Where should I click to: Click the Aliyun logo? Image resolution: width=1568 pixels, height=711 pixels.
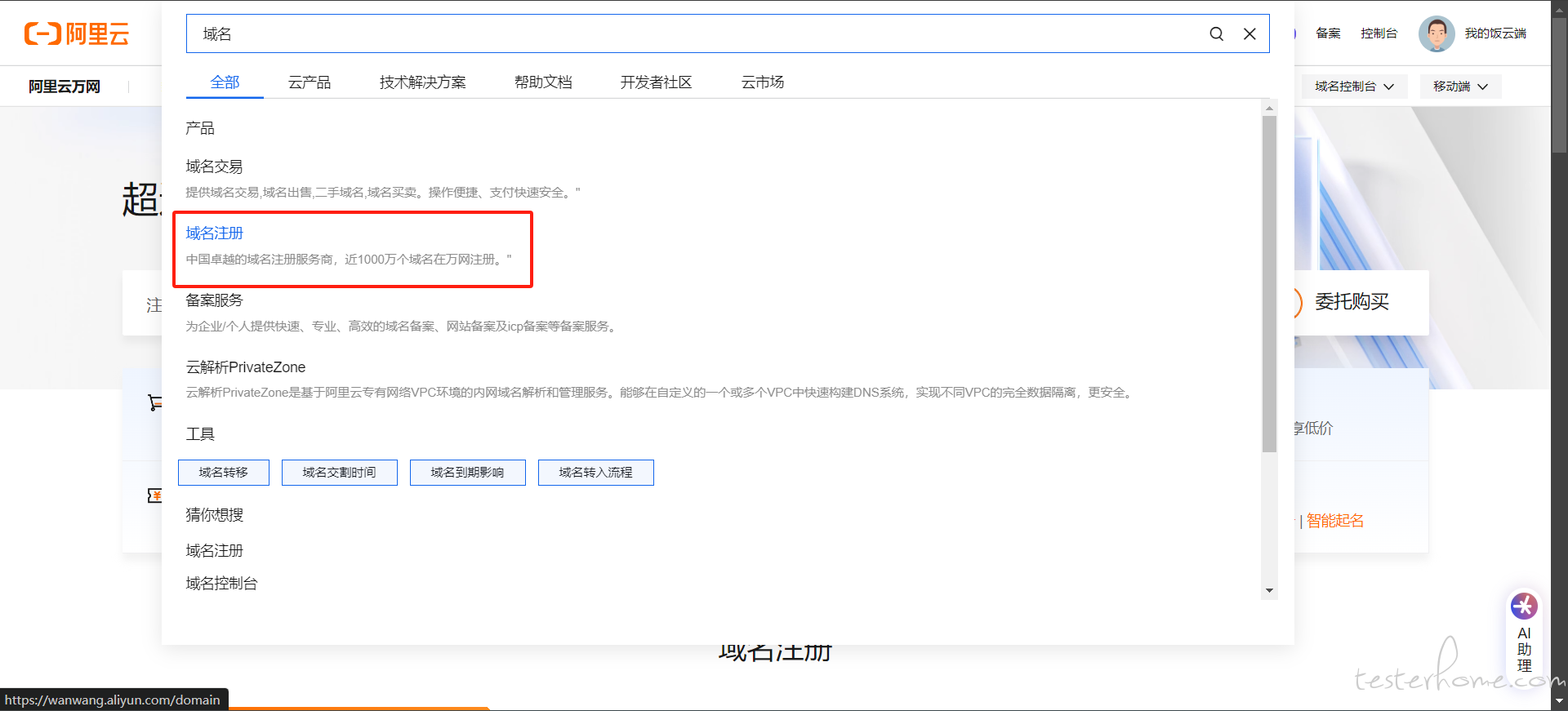[77, 33]
